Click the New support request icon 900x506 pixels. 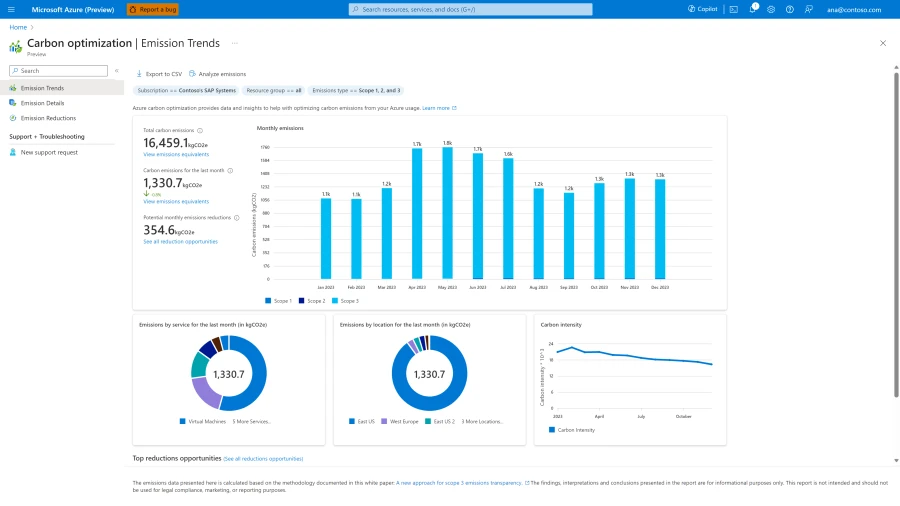pyautogui.click(x=13, y=152)
